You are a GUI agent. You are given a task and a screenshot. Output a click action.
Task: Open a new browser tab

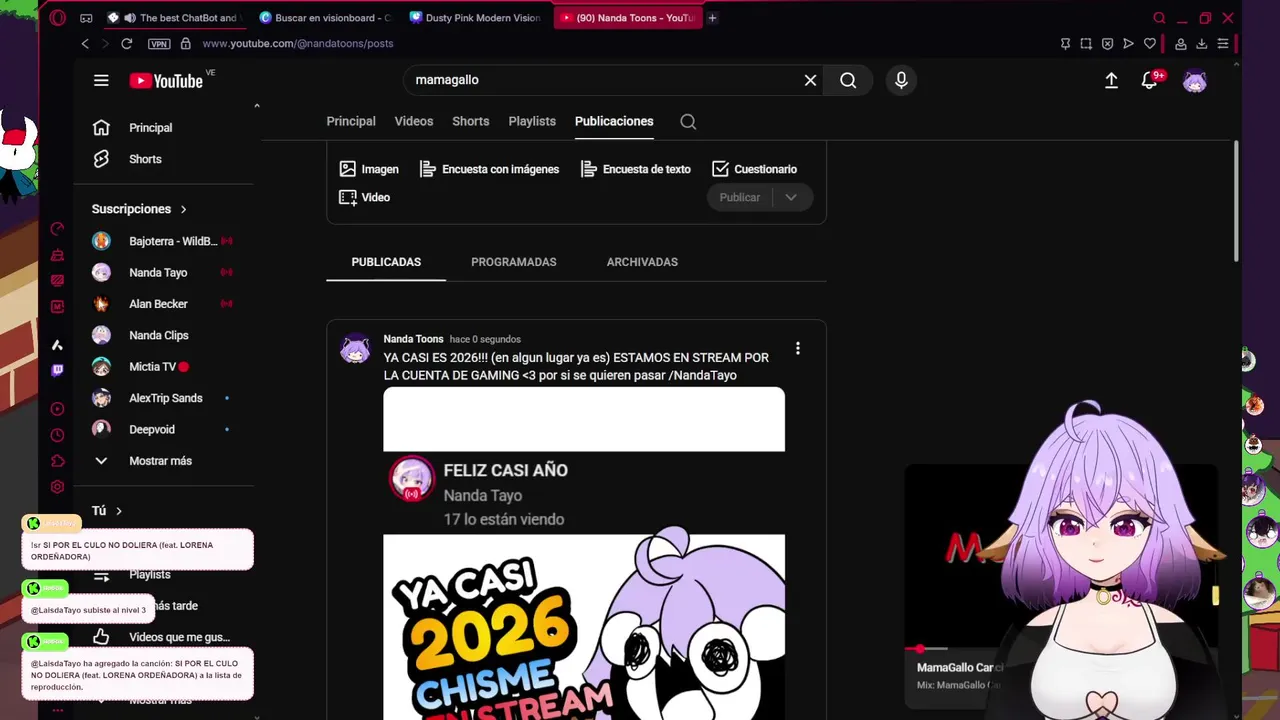[712, 18]
